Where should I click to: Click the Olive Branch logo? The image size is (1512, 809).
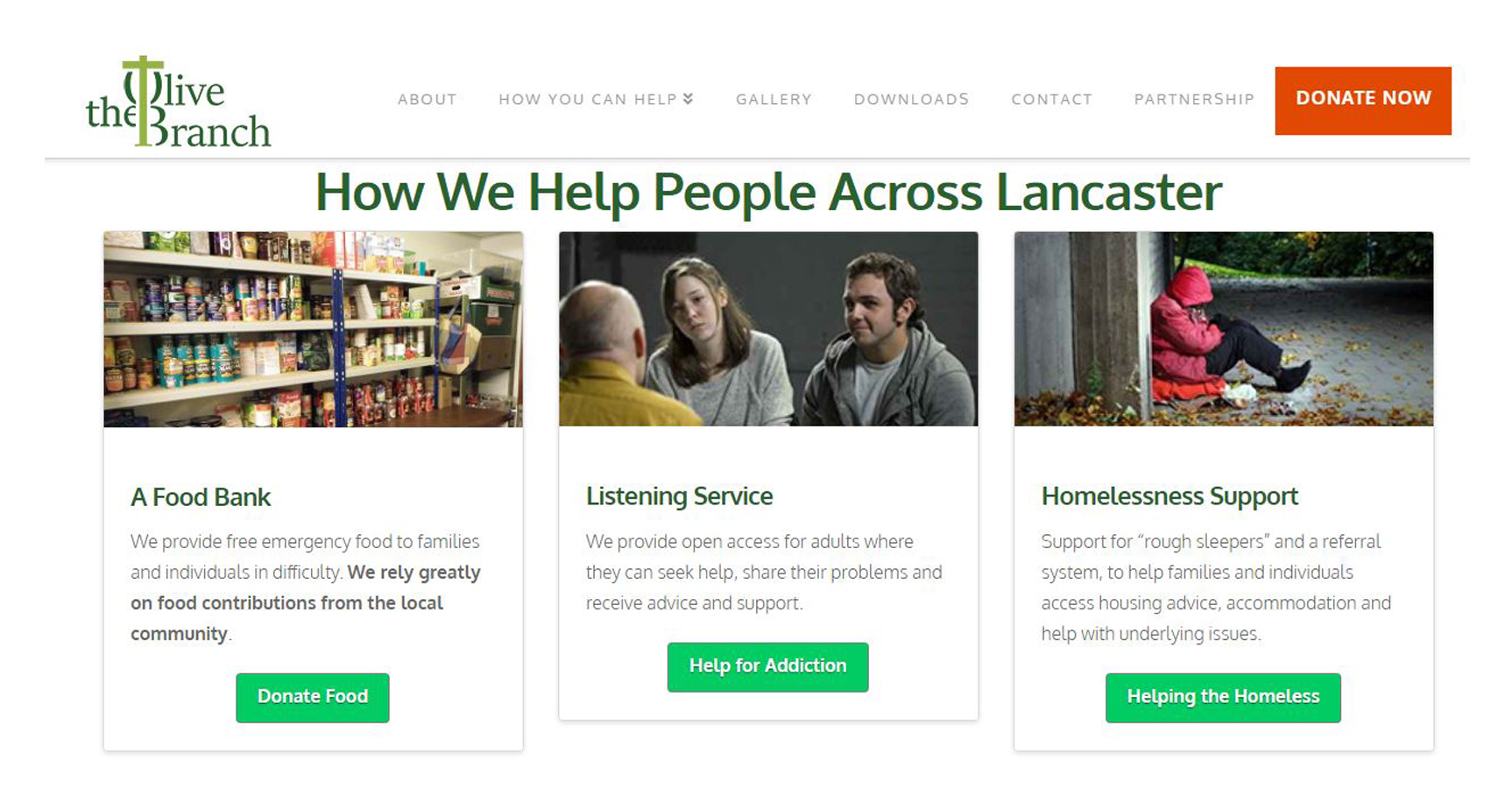tap(179, 102)
